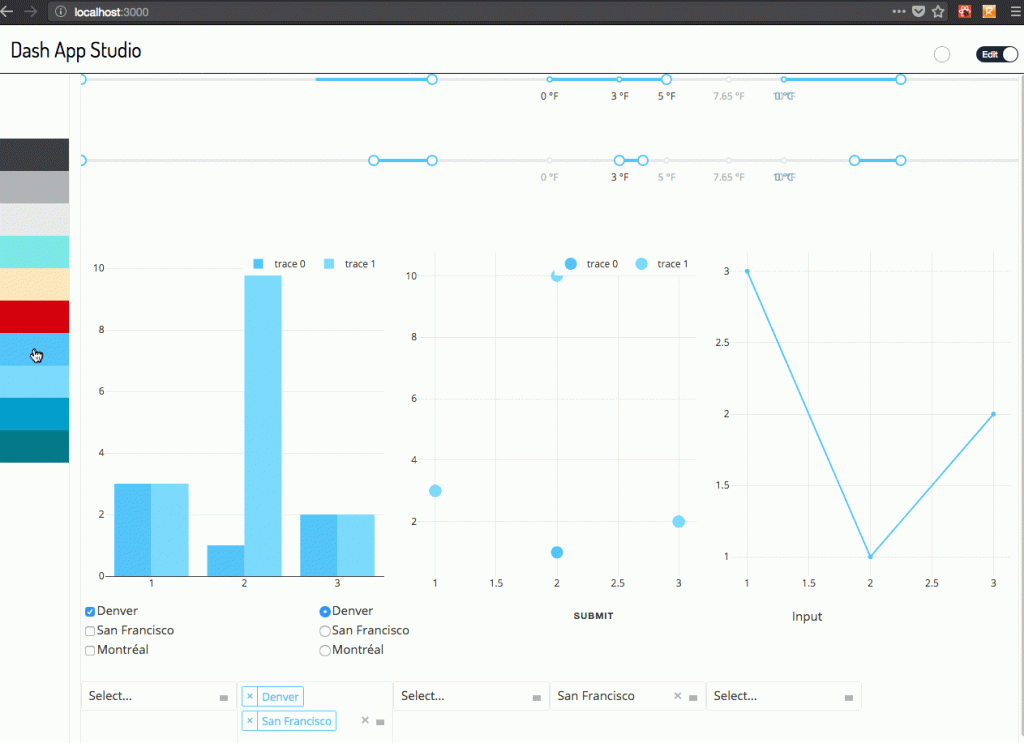This screenshot has height=743, width=1024.
Task: Uncheck the Denver checkbox
Action: 89,611
